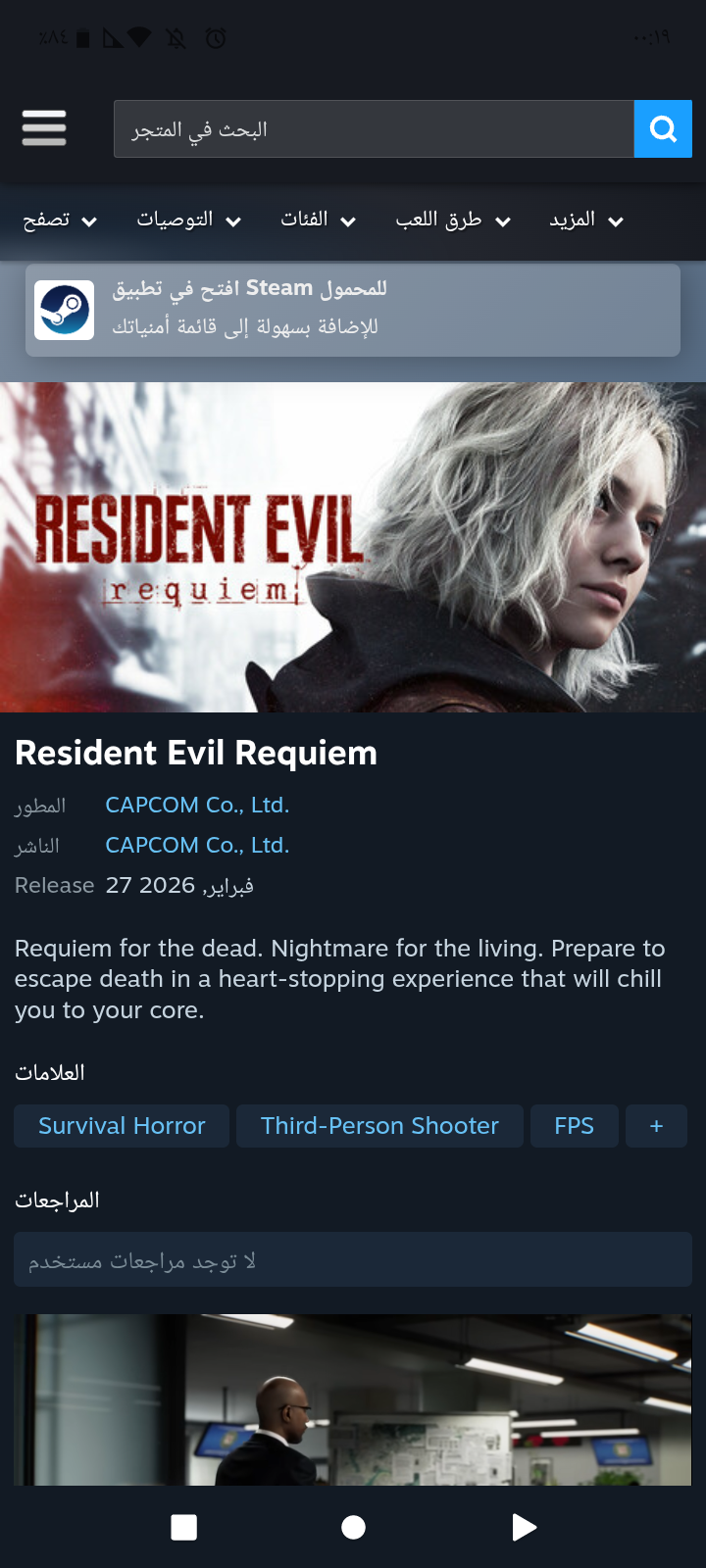
Task: Open the CAPCOM Co., Ltd. developer link
Action: (x=197, y=805)
